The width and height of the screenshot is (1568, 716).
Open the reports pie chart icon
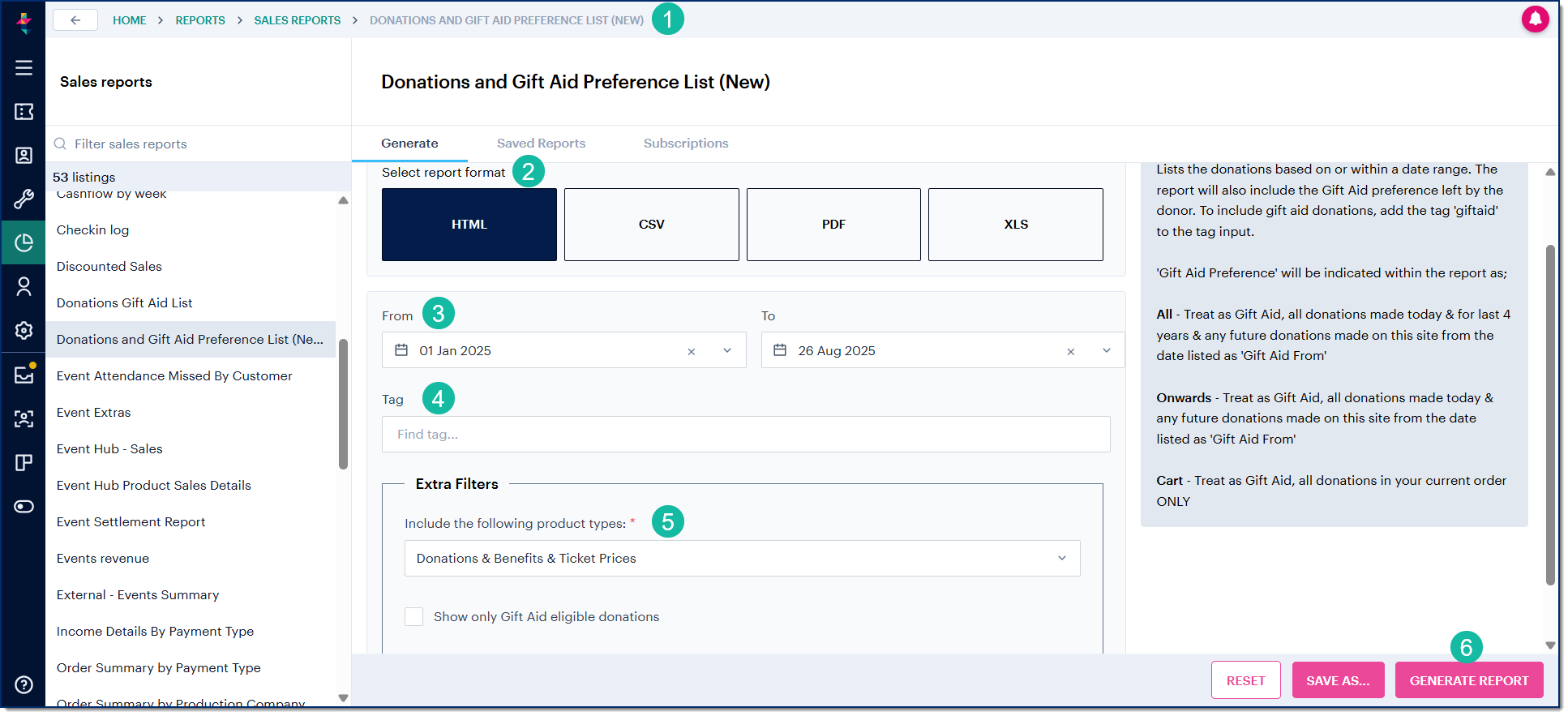(24, 242)
